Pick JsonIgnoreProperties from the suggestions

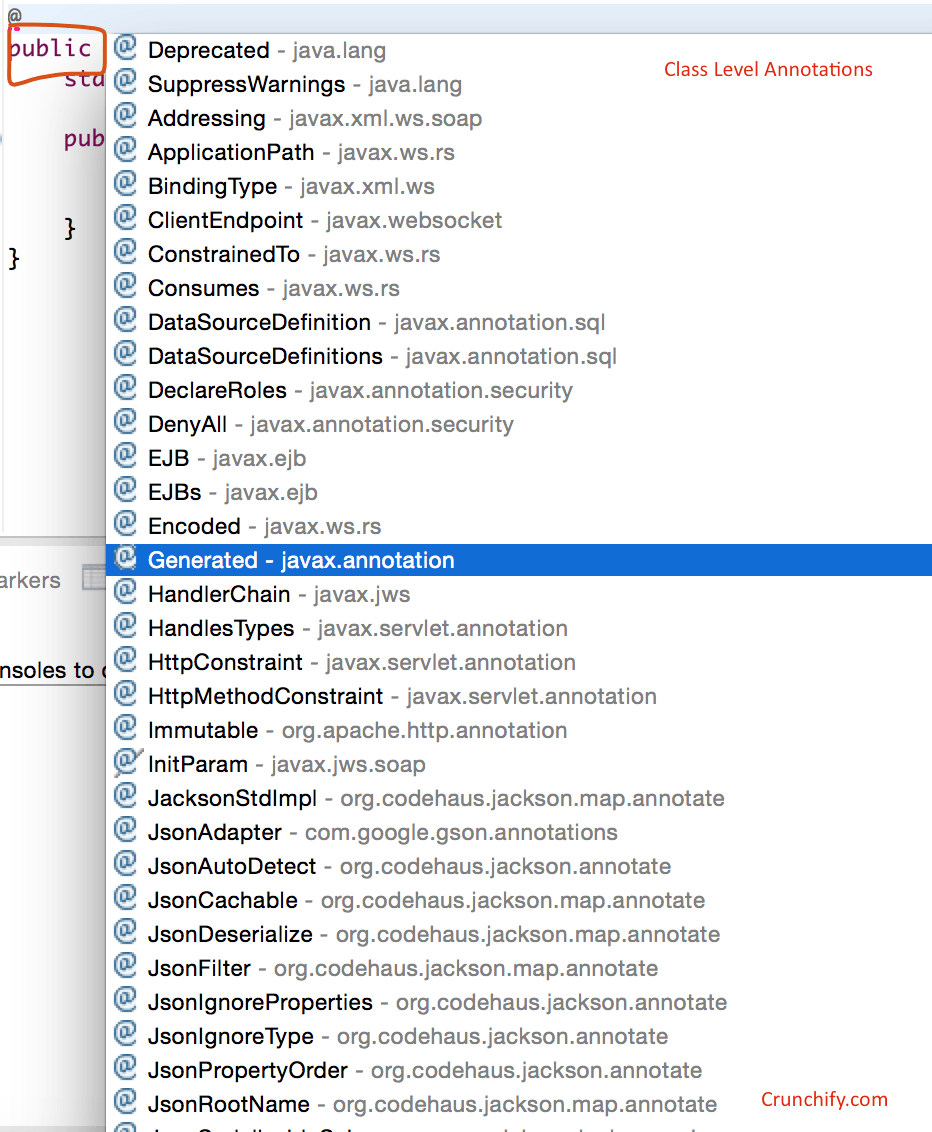436,1002
